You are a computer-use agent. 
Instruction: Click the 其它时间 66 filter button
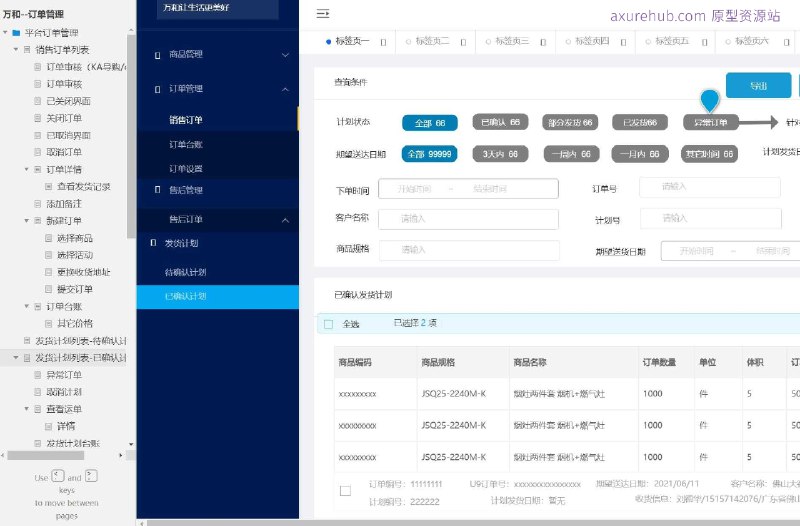pyautogui.click(x=709, y=154)
